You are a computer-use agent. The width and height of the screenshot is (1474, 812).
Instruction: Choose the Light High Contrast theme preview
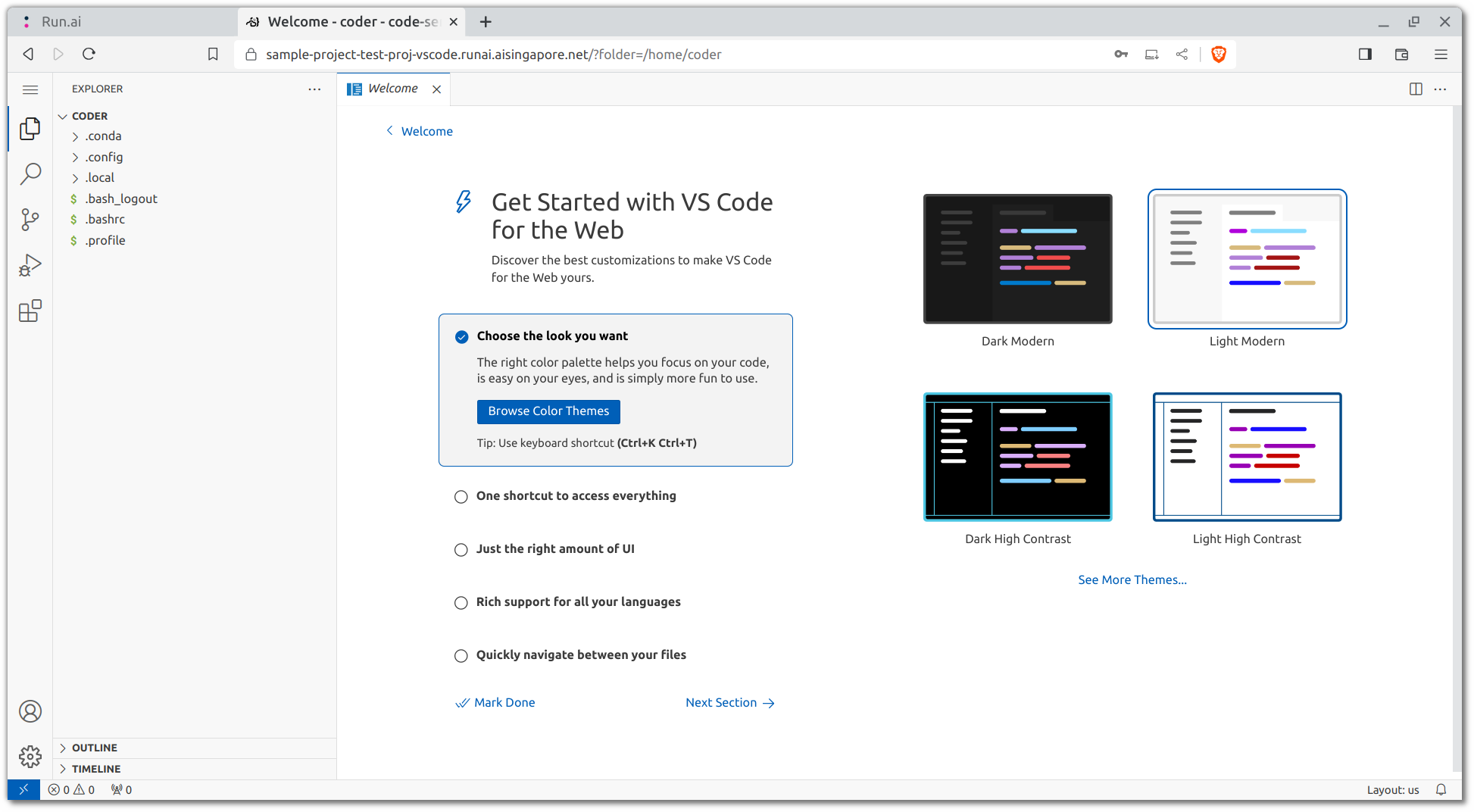click(1247, 457)
